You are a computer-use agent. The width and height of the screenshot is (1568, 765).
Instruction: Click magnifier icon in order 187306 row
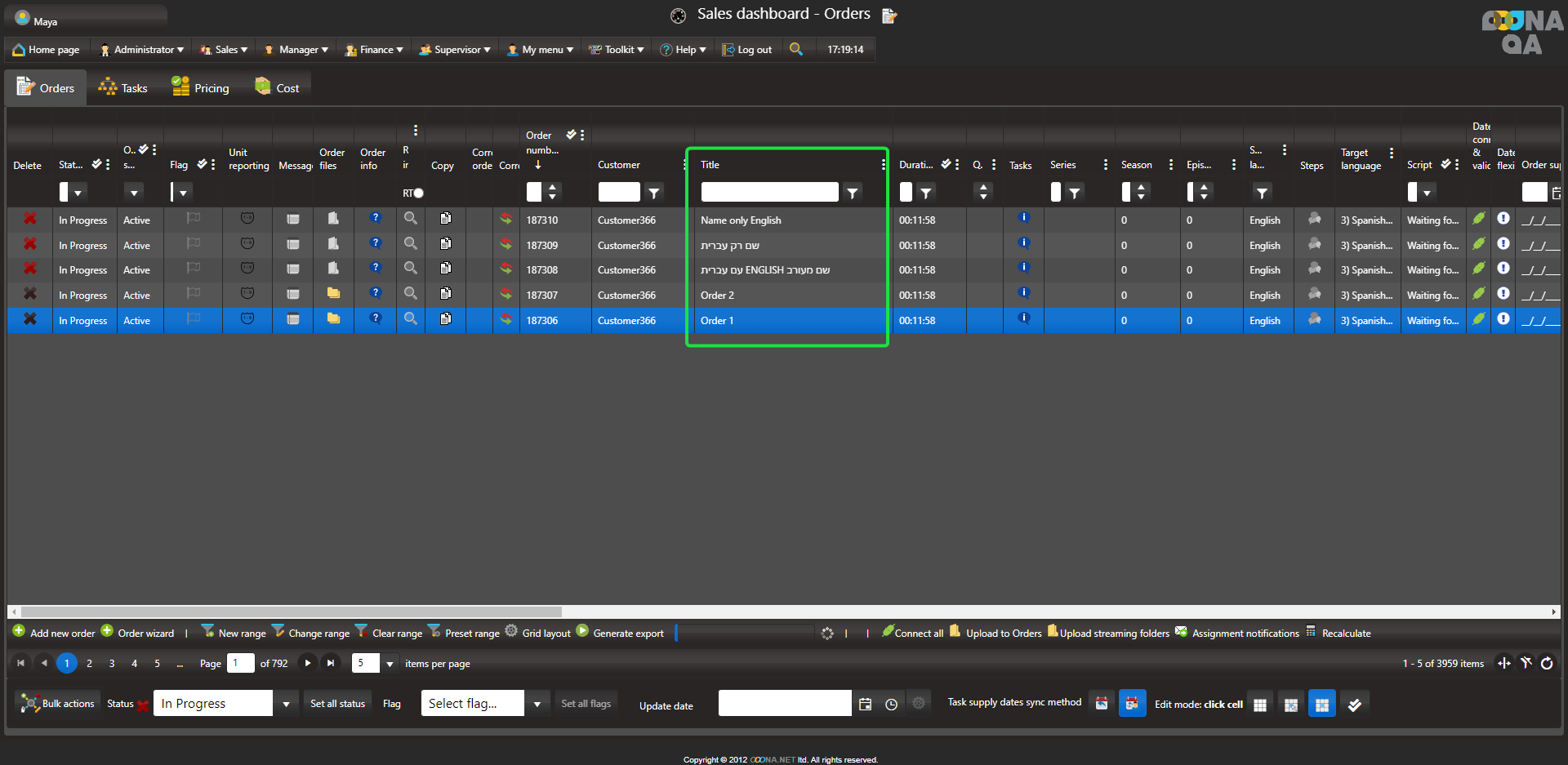coord(410,319)
